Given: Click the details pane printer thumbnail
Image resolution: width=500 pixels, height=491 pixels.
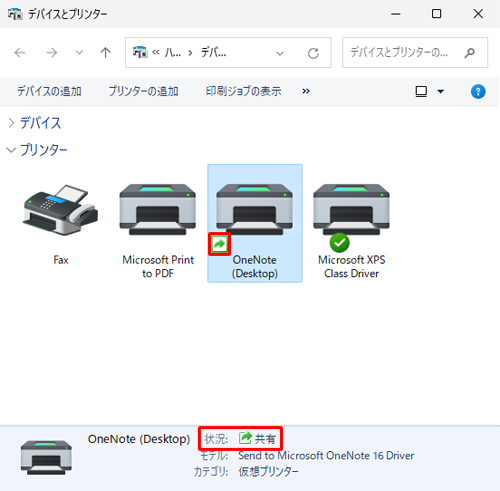Looking at the screenshot, I should point(46,457).
